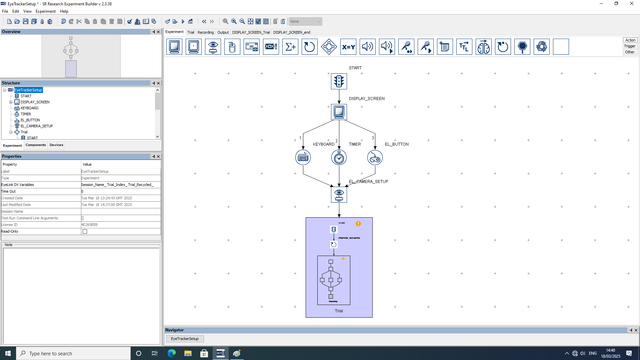Viewport: 640px width, 360px height.
Task: Open the Experiment menu
Action: (x=45, y=11)
